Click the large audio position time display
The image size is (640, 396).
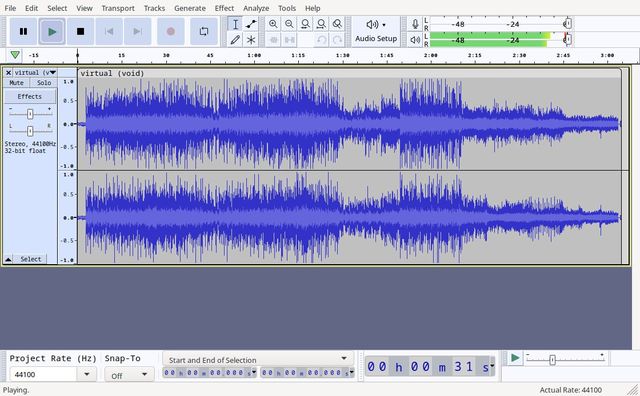tap(427, 367)
